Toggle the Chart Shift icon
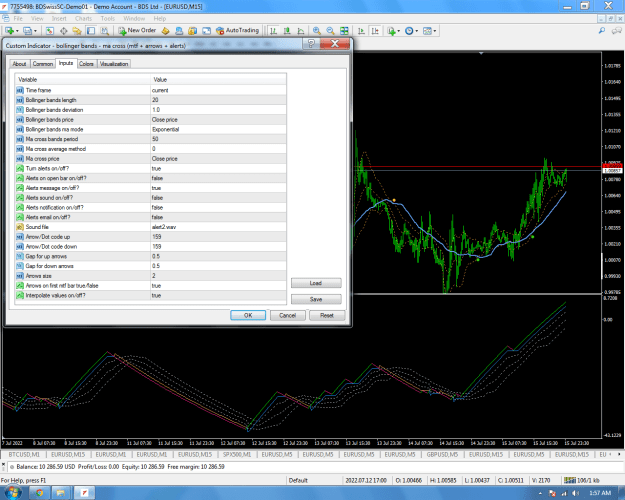Image resolution: width=625 pixels, height=500 pixels. [375, 31]
